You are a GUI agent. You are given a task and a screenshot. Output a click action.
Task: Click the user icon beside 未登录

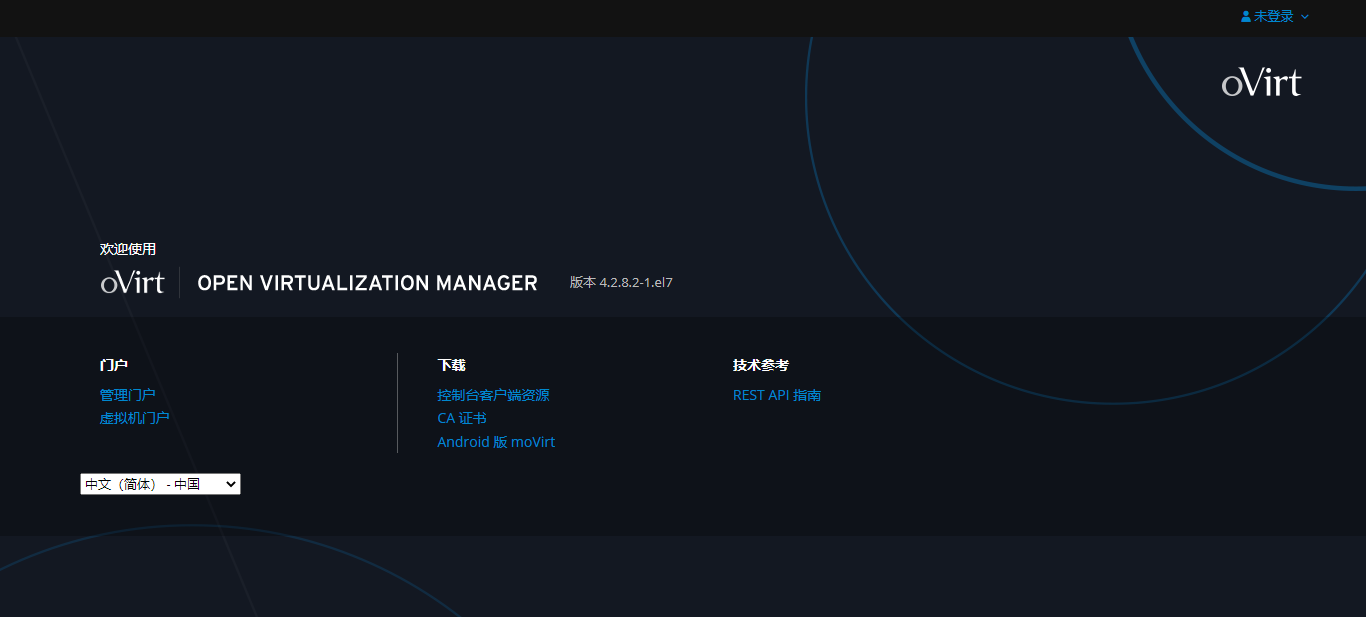pos(1246,17)
